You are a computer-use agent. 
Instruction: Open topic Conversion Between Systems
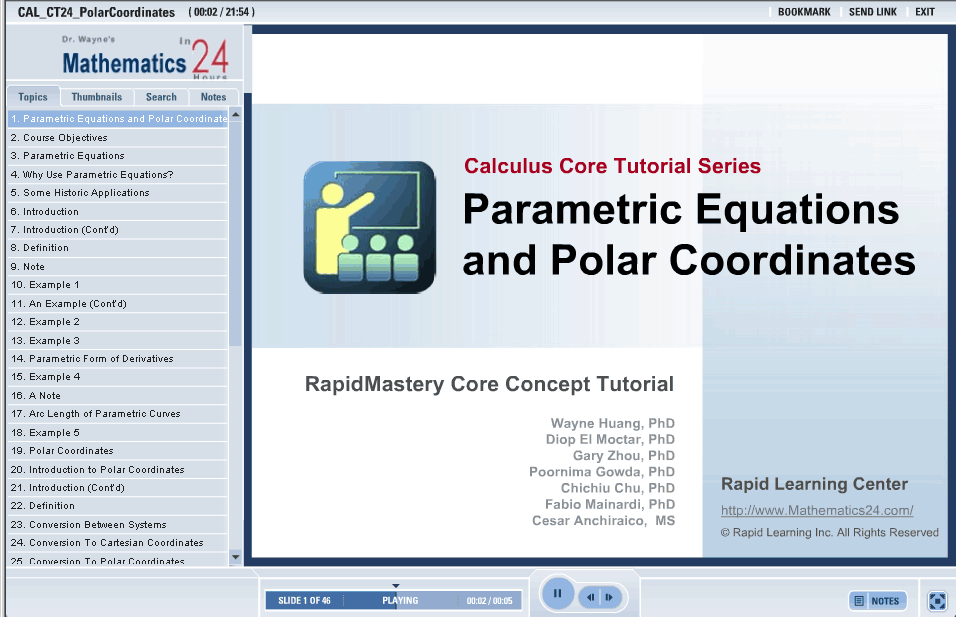pos(118,524)
